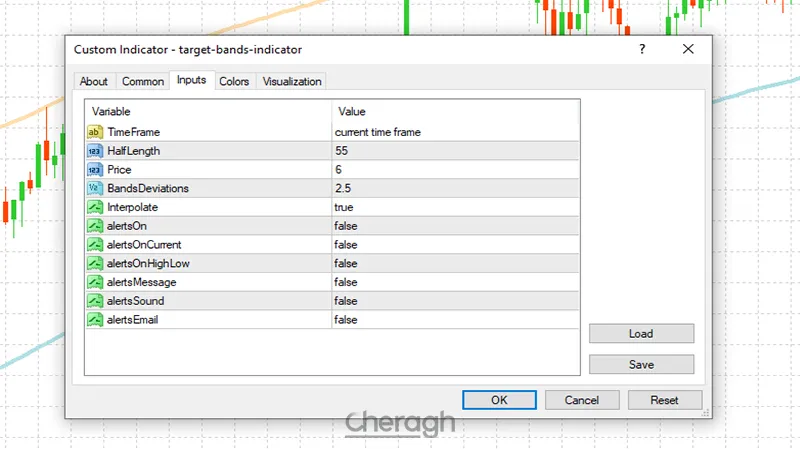Select the HalfLength value 55 field
Viewport: 800px width, 450px height.
coord(455,151)
